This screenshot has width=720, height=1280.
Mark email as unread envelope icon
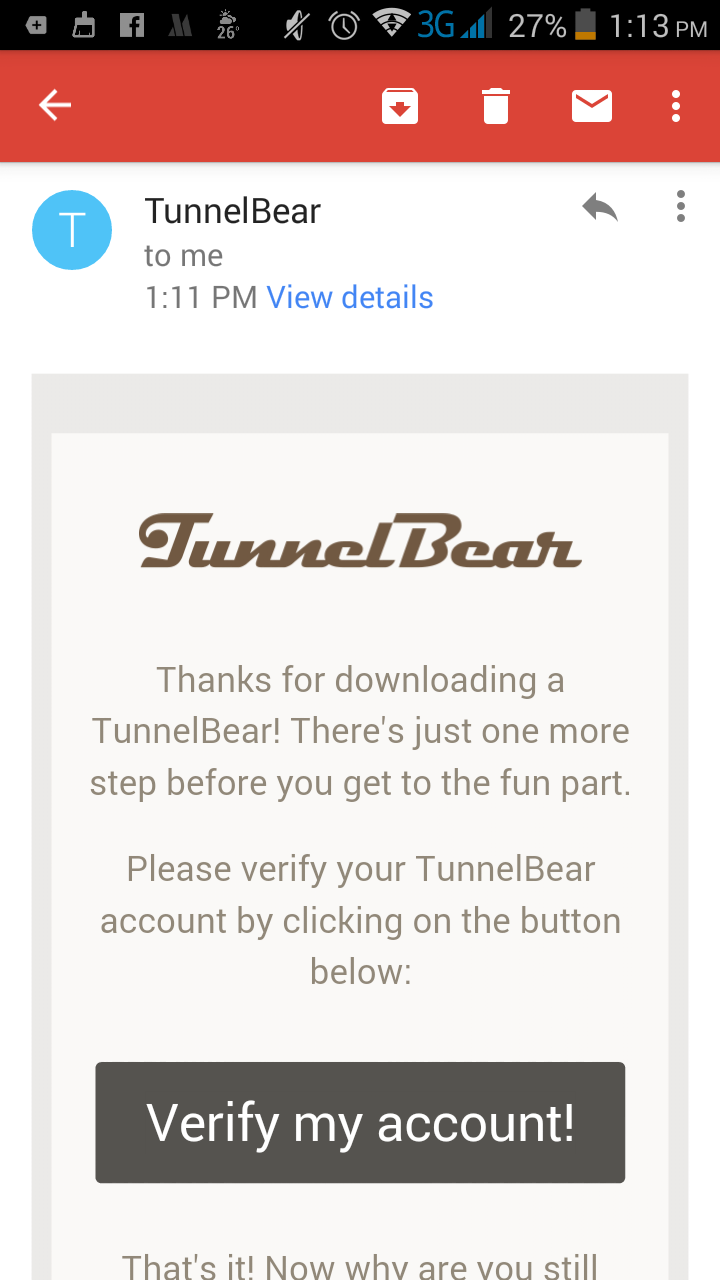(x=591, y=105)
